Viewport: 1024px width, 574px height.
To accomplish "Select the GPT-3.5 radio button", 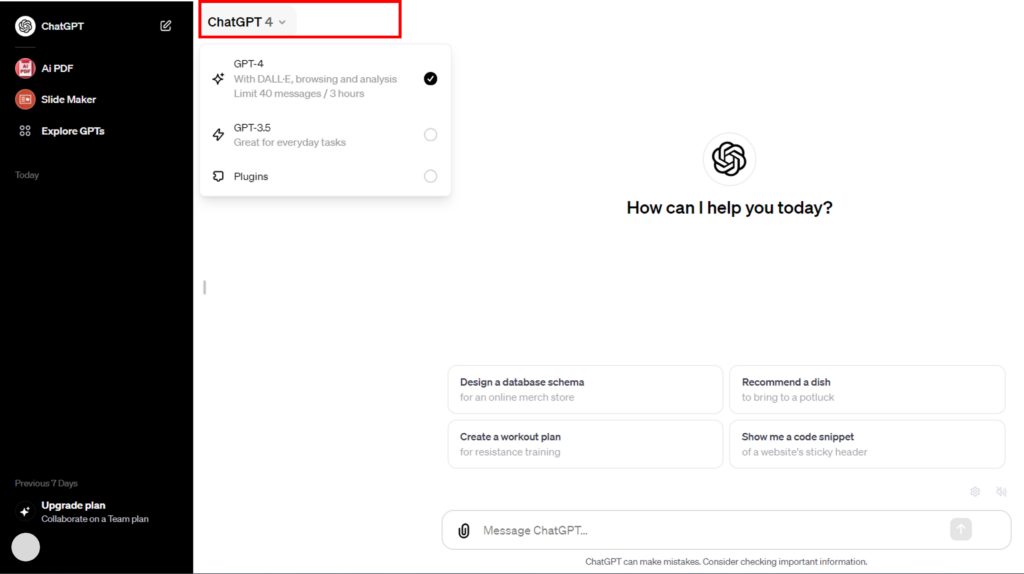I will coord(430,135).
